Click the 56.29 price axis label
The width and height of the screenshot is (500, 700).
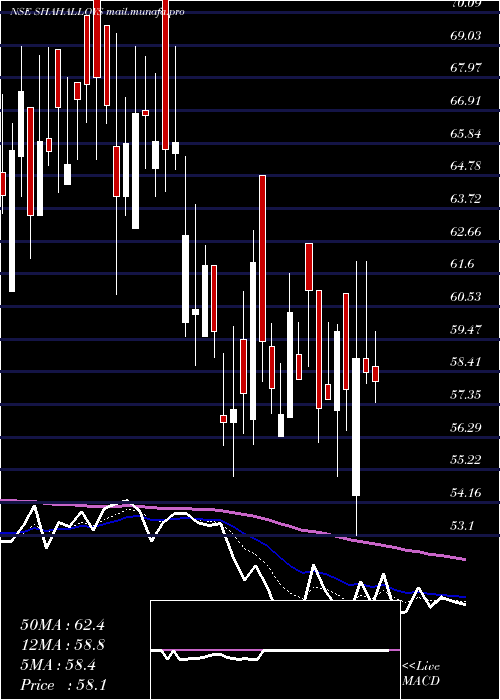pos(466,428)
